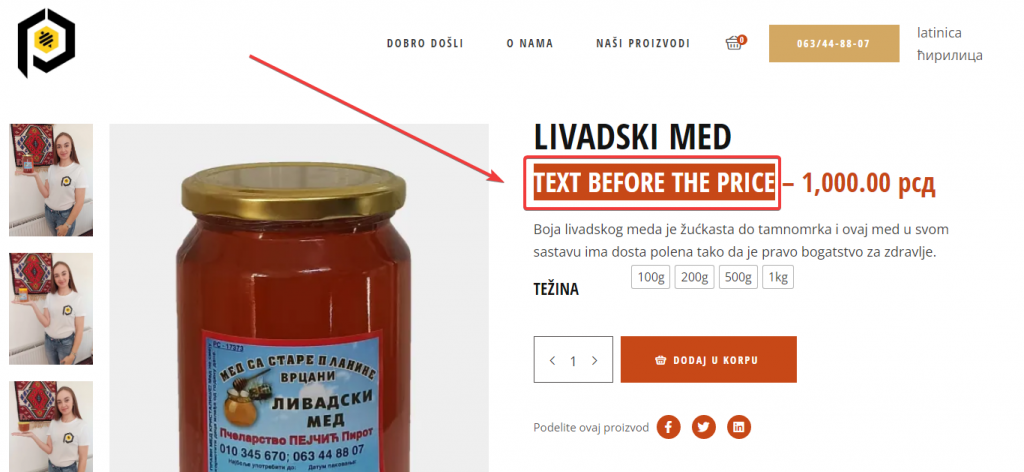Select the second product gallery thumbnail

51,309
